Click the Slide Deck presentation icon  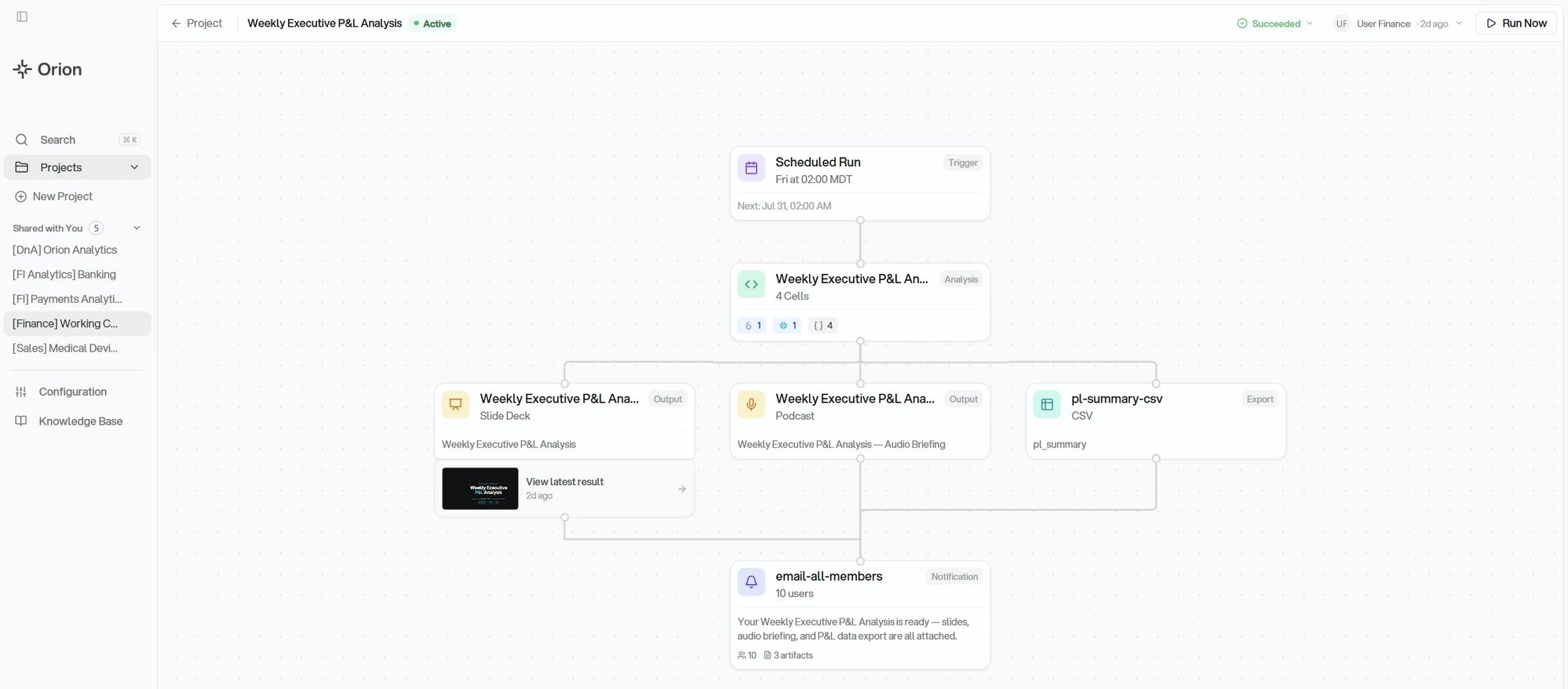455,405
